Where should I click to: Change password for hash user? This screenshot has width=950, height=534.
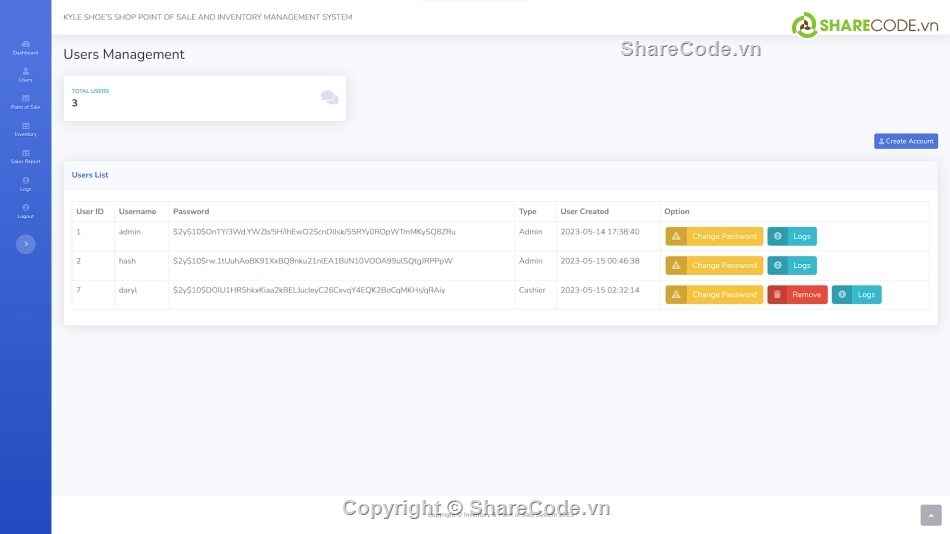pos(714,265)
